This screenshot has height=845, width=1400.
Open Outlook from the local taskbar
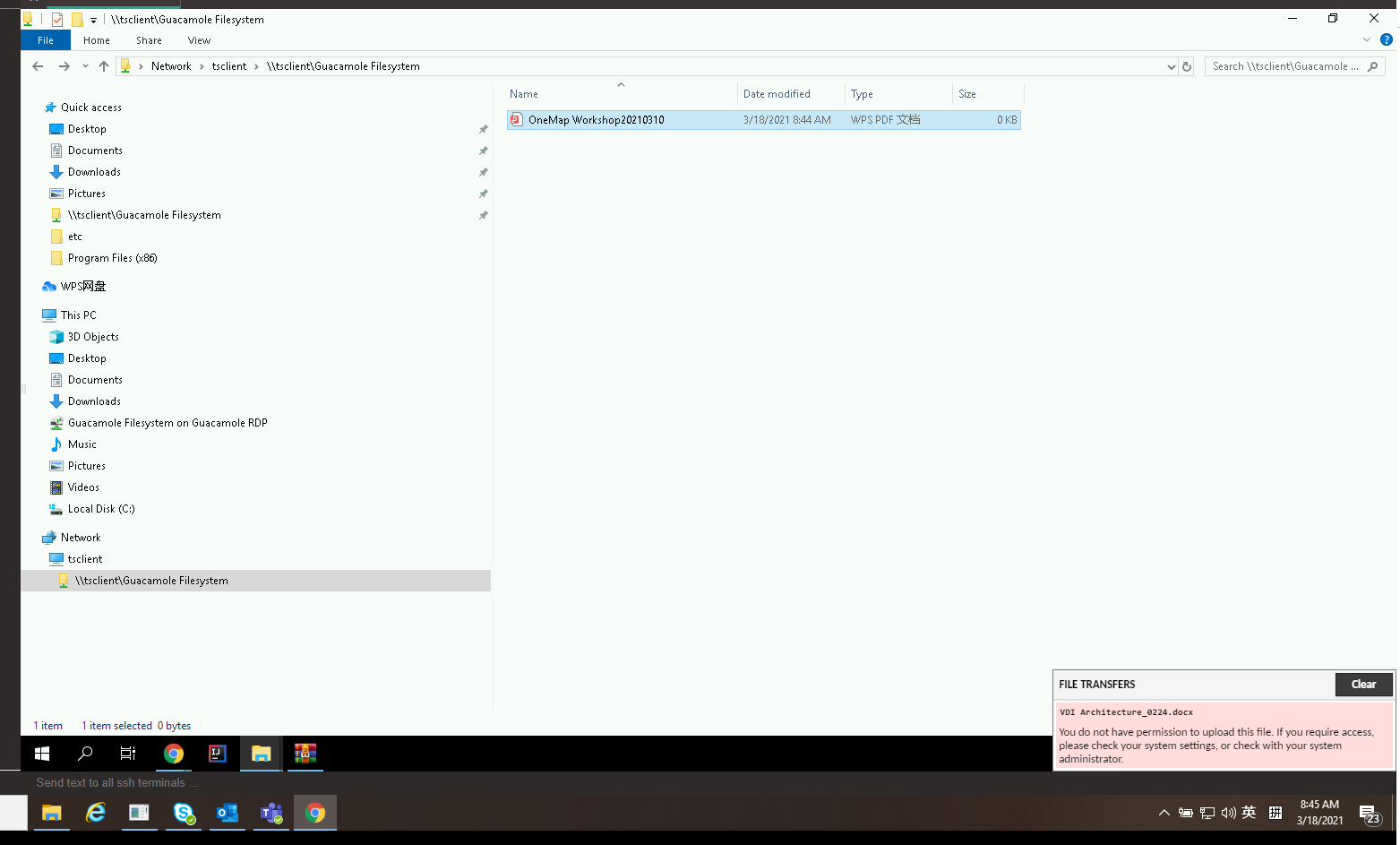pos(228,813)
